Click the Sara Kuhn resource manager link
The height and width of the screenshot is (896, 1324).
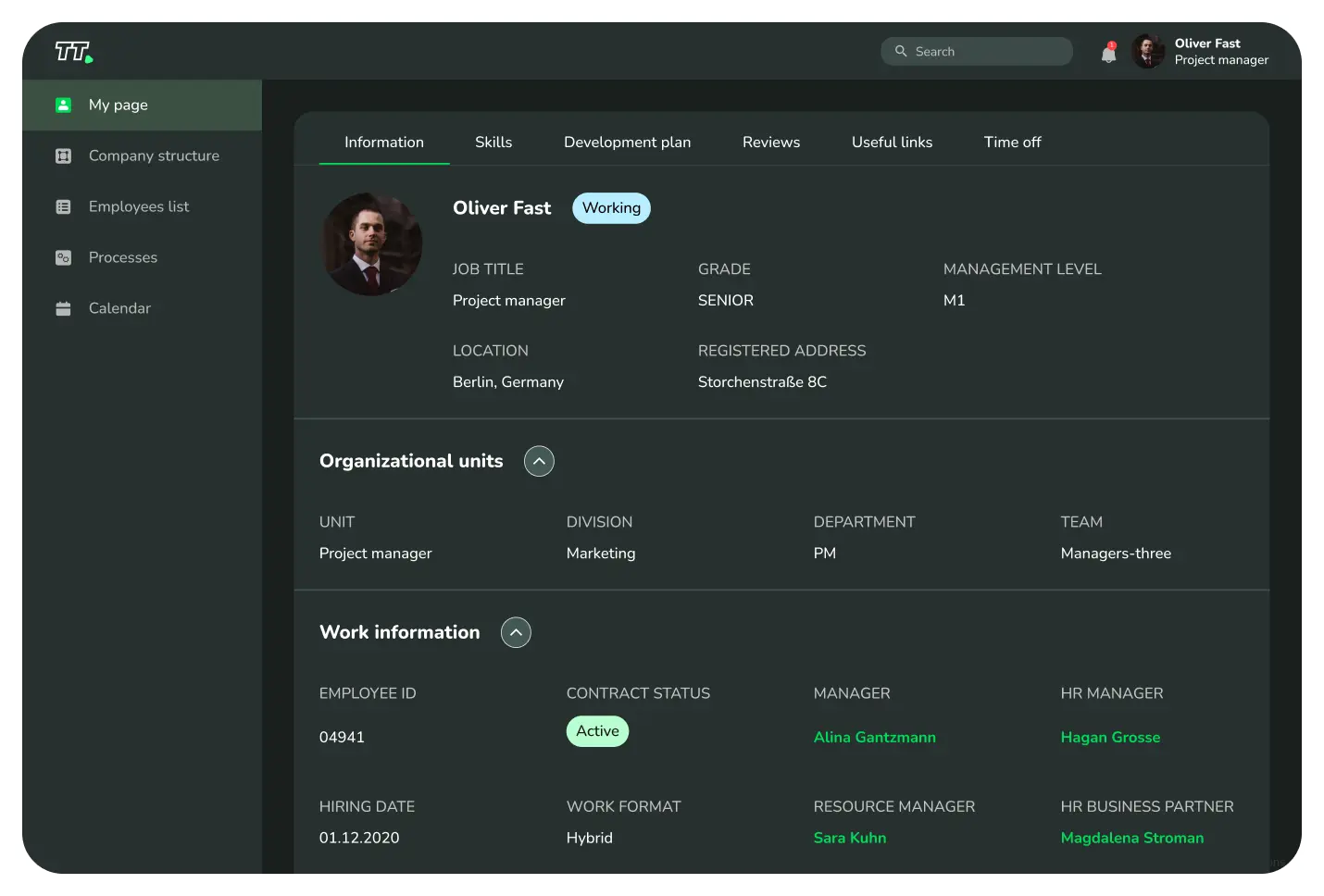849,838
